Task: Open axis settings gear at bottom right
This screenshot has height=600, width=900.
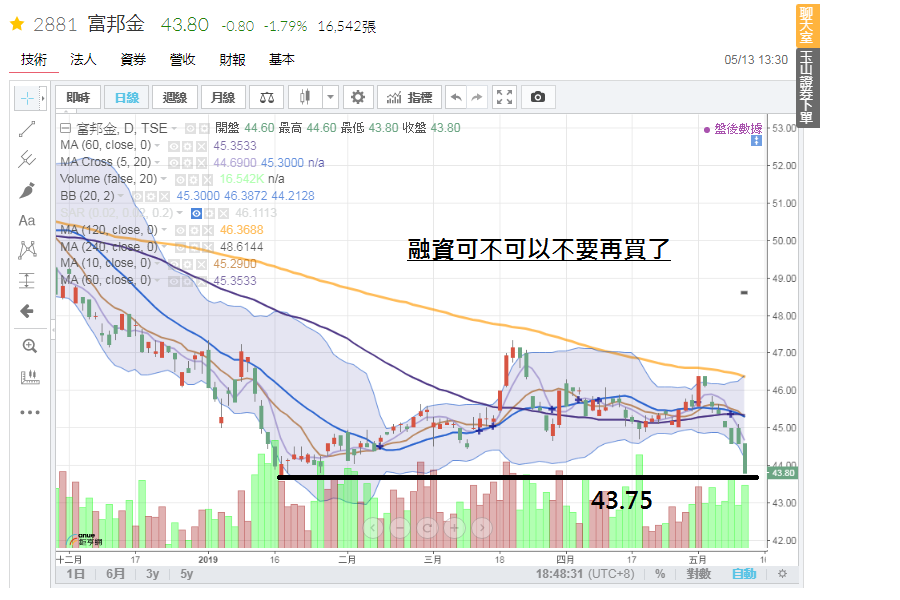Action: pos(782,574)
